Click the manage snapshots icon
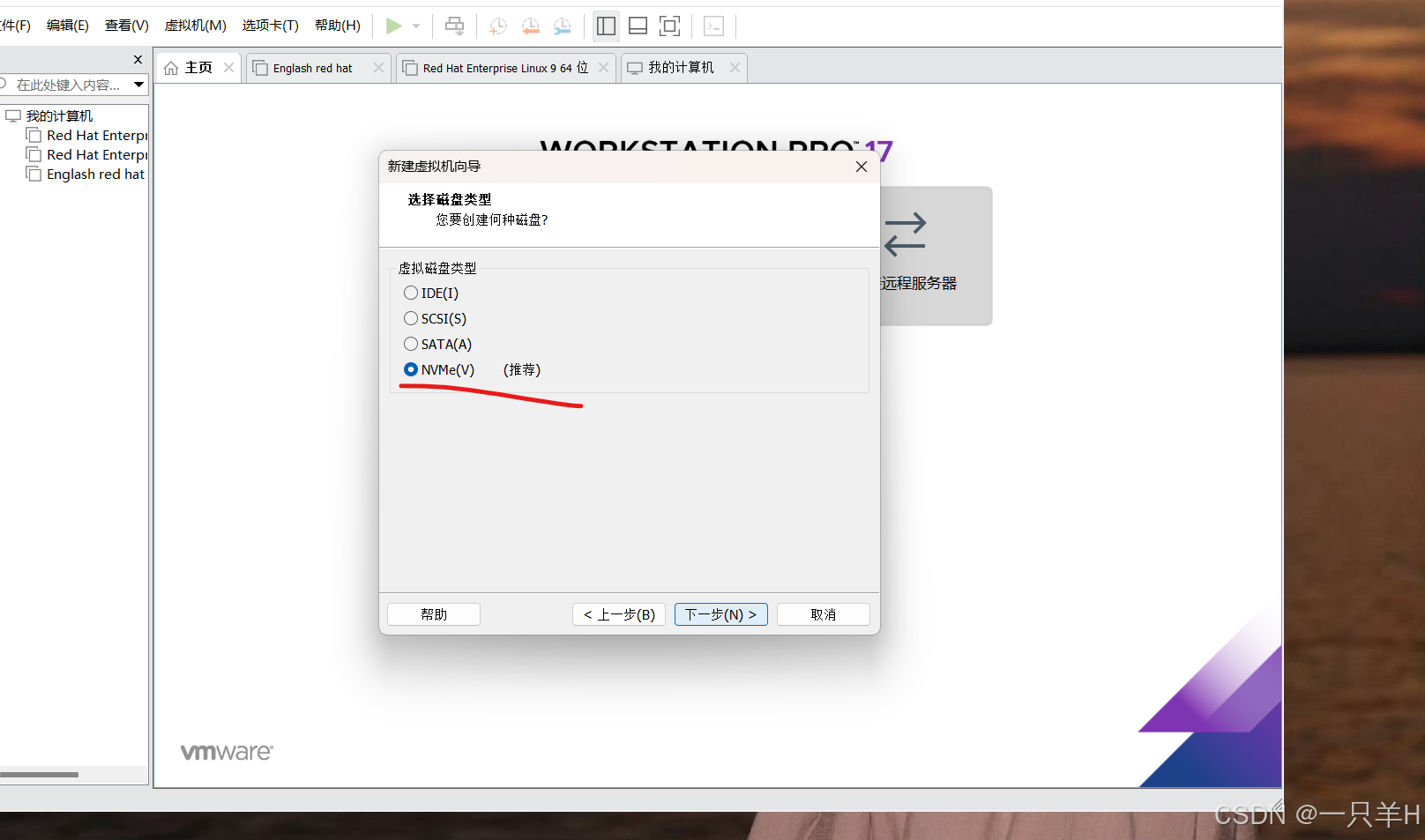1425x840 pixels. pyautogui.click(x=562, y=26)
